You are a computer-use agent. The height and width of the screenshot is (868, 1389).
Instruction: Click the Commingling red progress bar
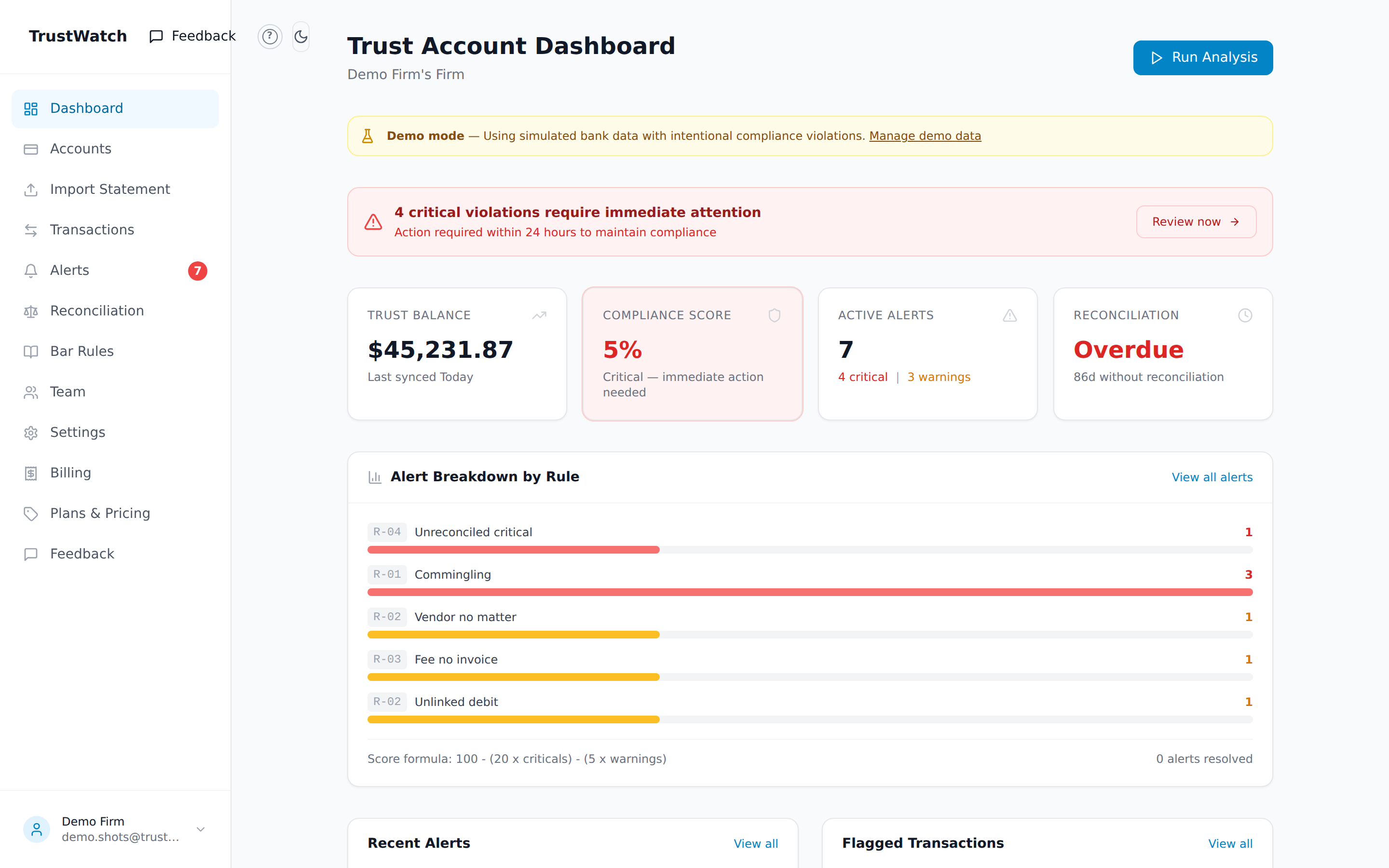click(810, 593)
